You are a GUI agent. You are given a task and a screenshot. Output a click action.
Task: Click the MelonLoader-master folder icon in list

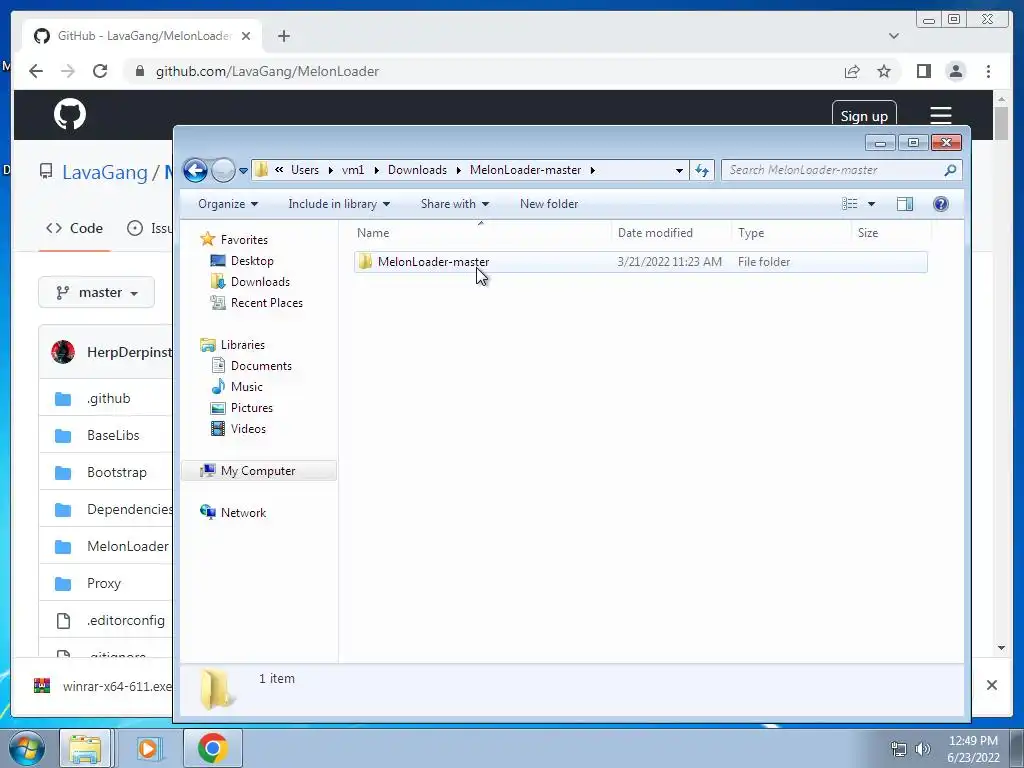point(365,262)
